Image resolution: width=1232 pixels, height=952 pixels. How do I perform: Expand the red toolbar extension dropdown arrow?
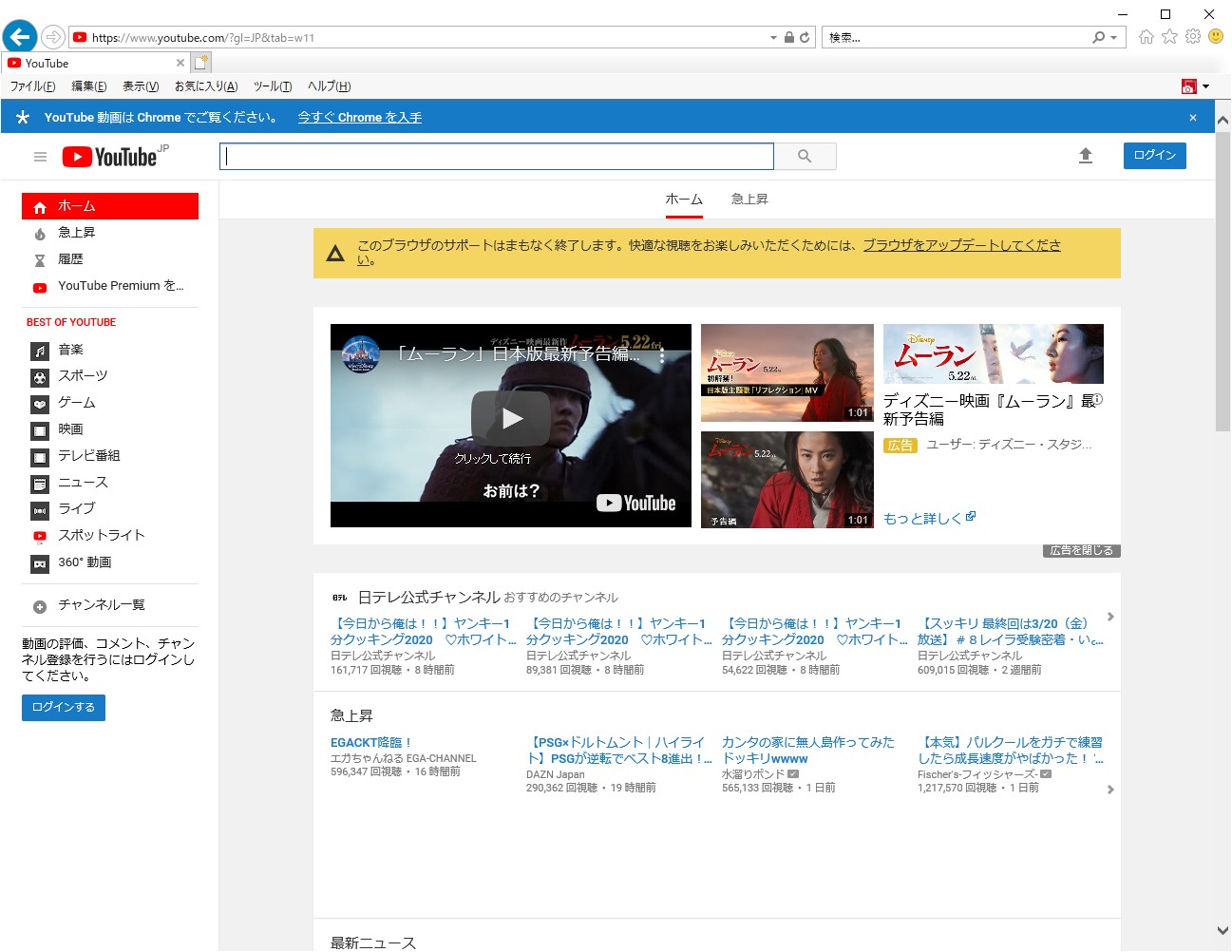pyautogui.click(x=1206, y=86)
